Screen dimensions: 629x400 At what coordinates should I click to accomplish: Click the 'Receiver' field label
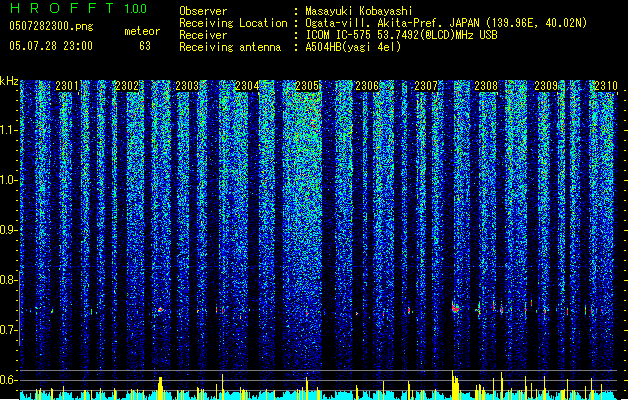pyautogui.click(x=203, y=35)
